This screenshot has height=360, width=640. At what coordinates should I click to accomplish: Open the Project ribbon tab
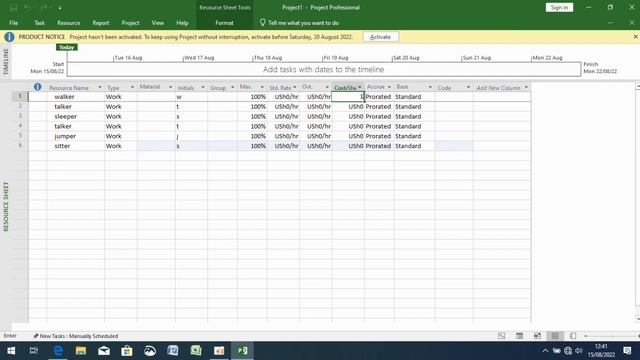pyautogui.click(x=130, y=23)
